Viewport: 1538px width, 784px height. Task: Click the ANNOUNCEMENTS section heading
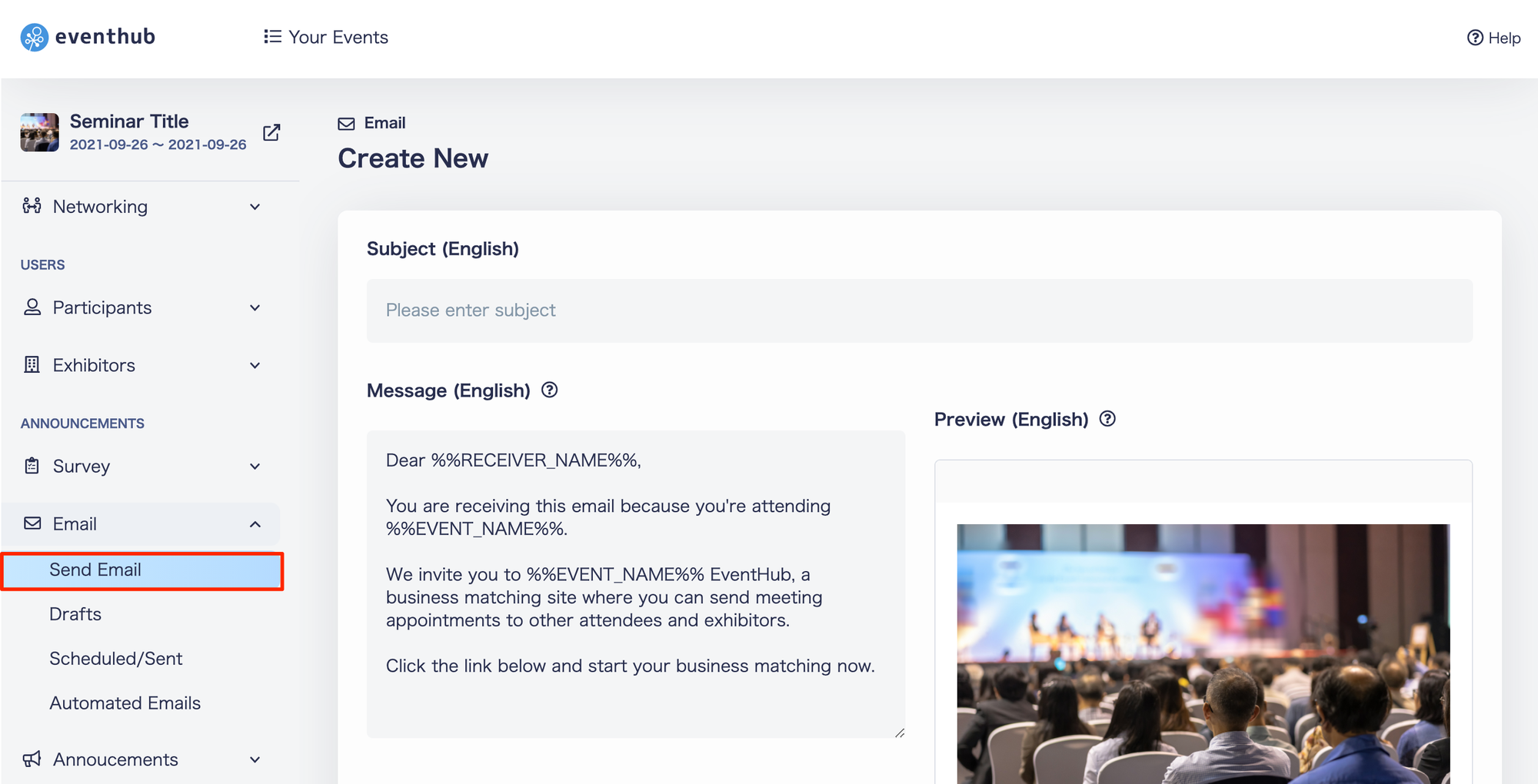pos(82,424)
